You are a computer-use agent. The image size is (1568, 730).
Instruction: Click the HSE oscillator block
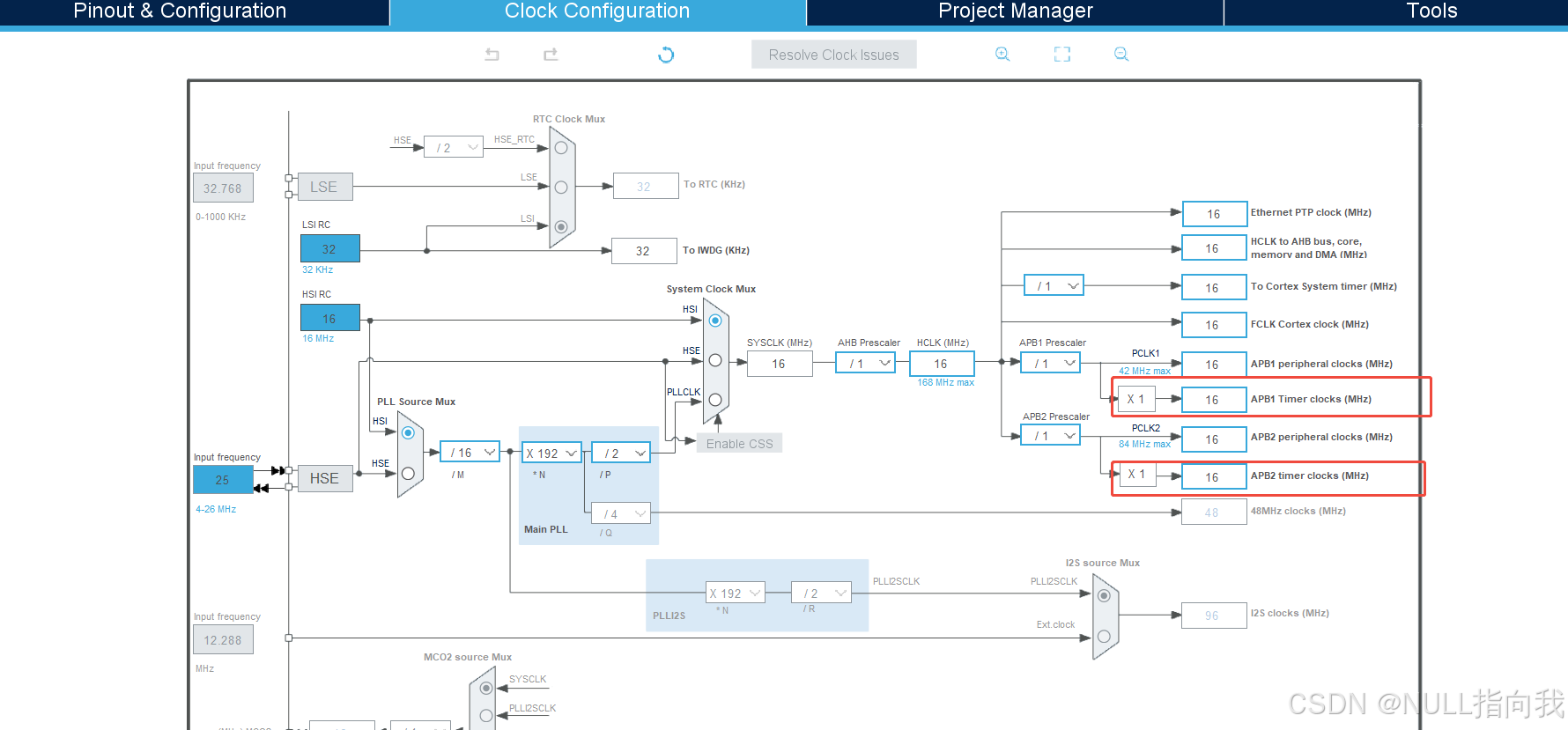point(324,478)
